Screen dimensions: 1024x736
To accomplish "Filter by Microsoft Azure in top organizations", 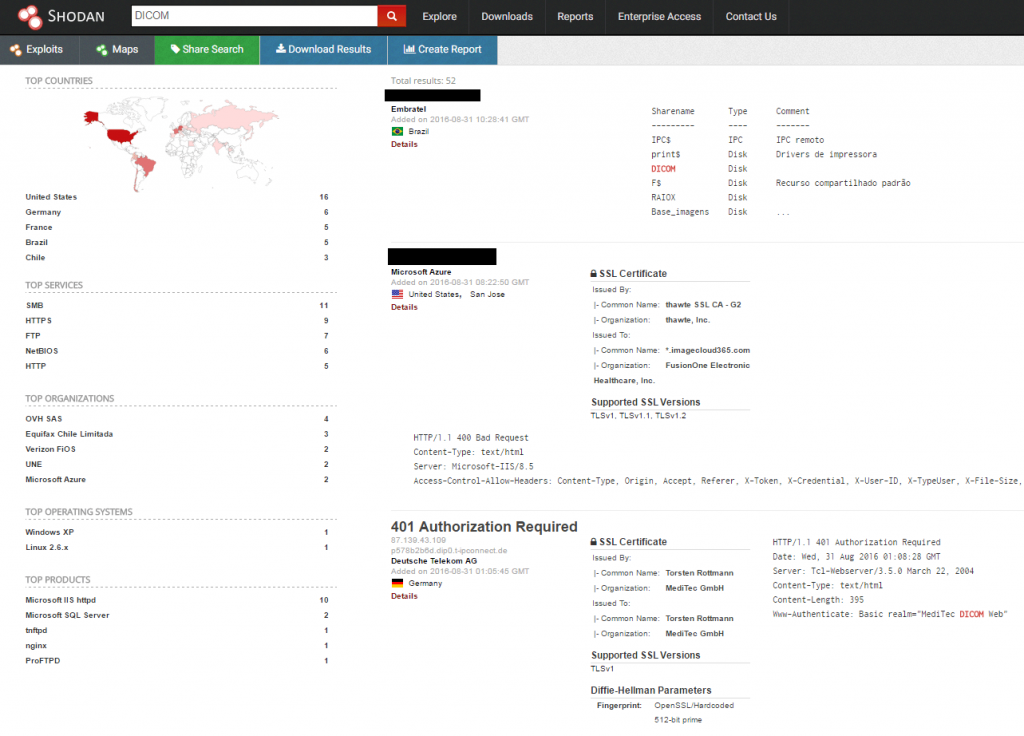I will tap(56, 479).
